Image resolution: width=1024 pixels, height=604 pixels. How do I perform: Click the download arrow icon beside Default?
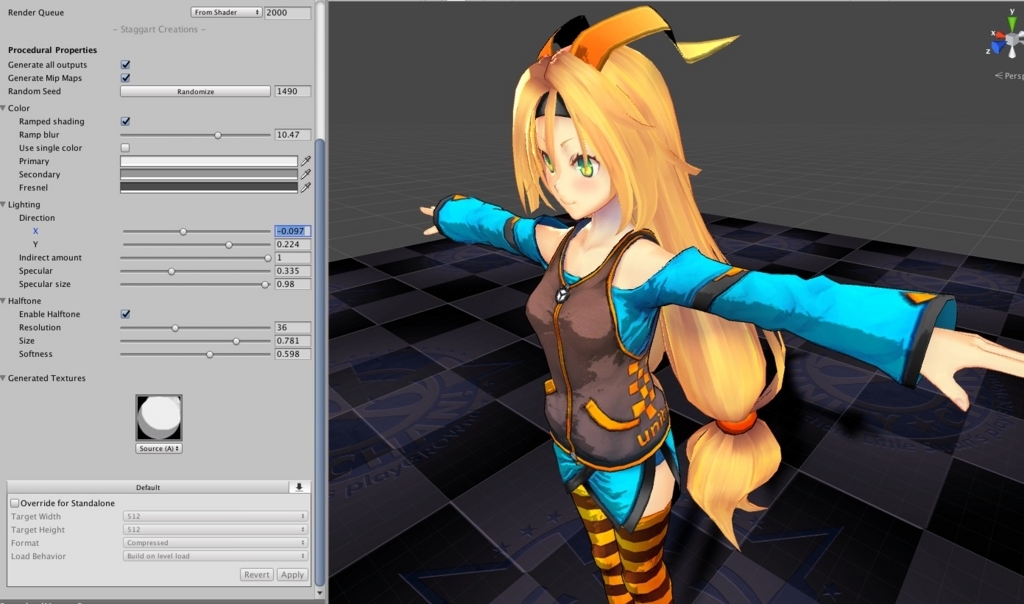(x=299, y=487)
